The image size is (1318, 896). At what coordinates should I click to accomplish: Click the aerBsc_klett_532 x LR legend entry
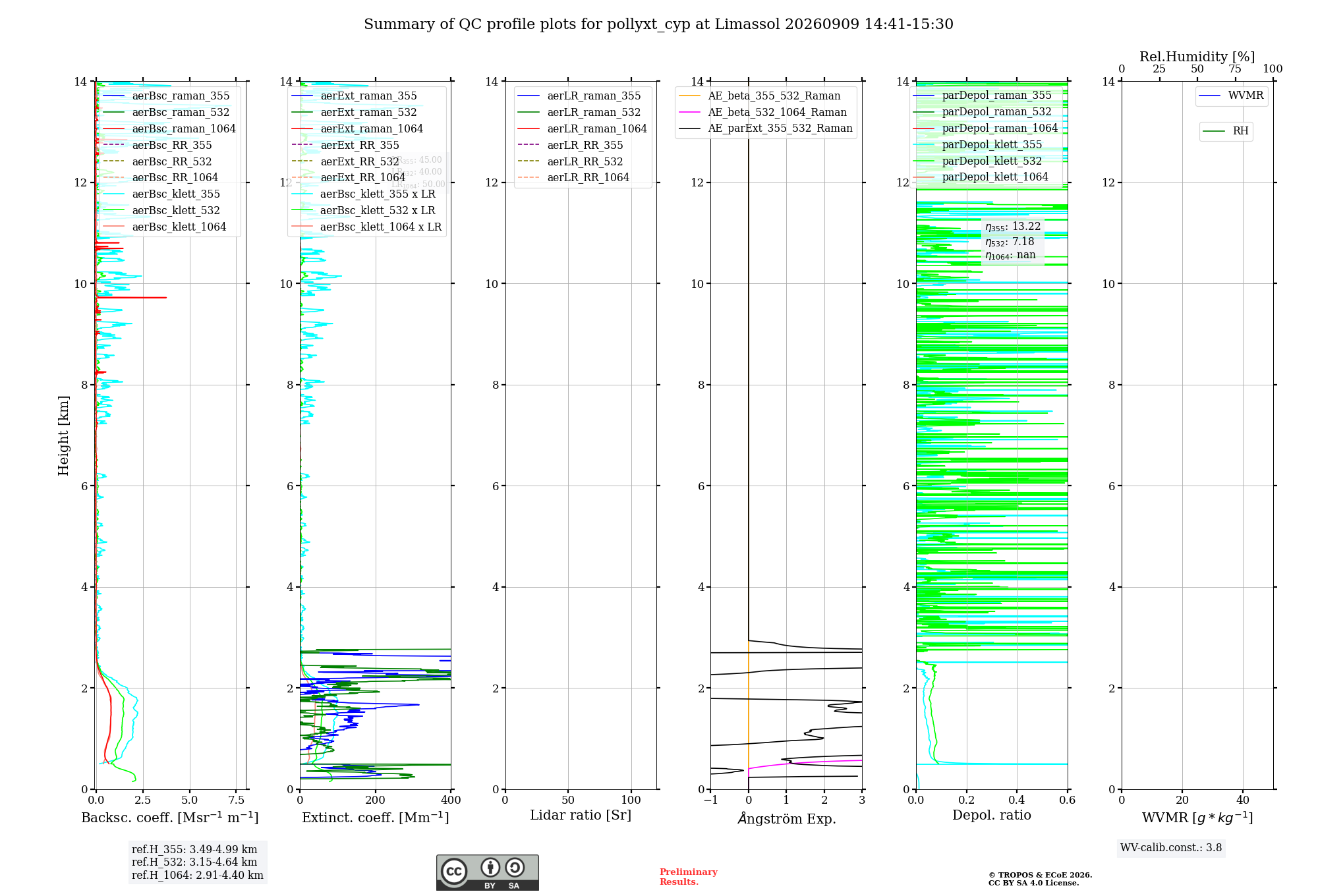pyautogui.click(x=363, y=210)
